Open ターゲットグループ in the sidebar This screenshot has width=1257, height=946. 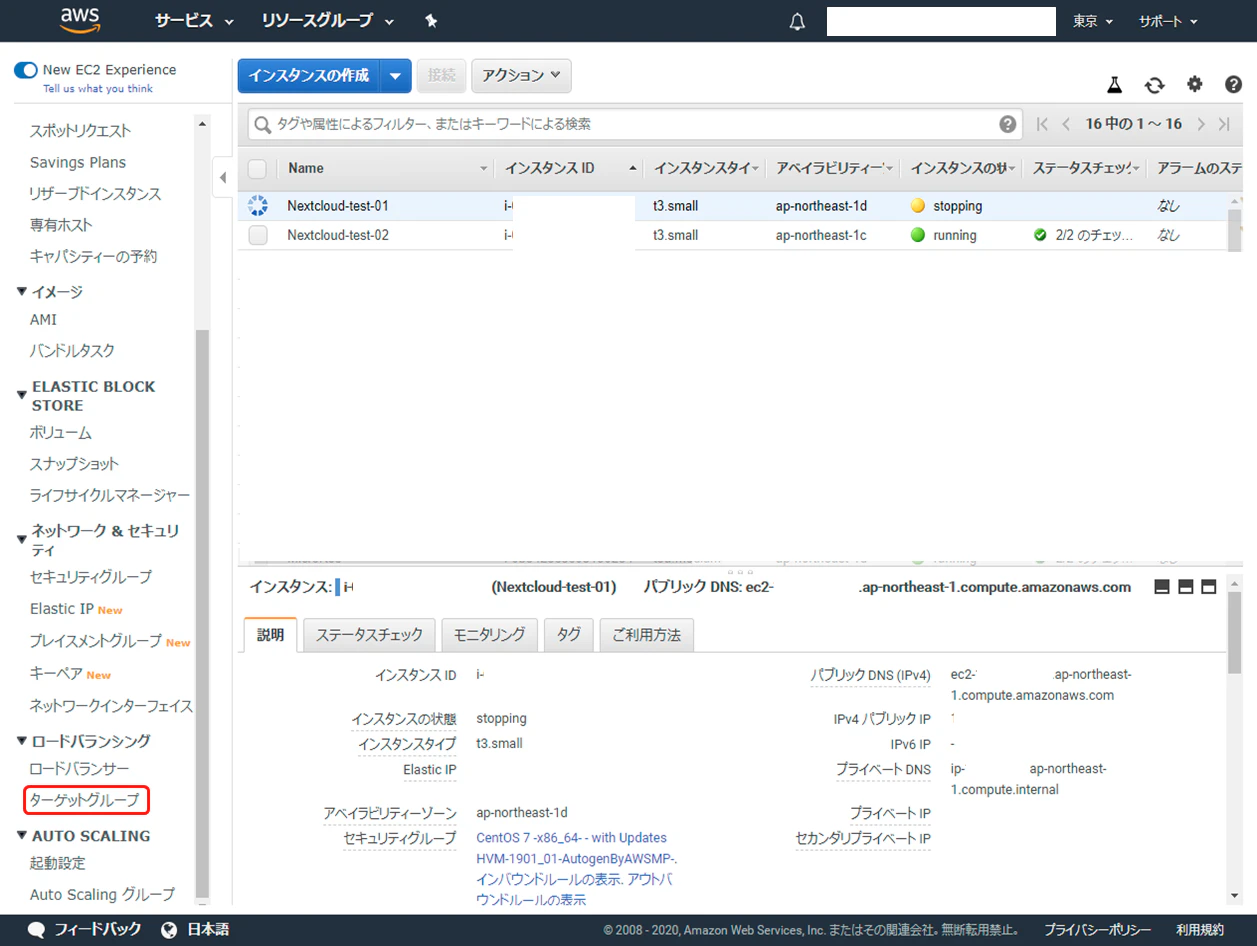[85, 800]
